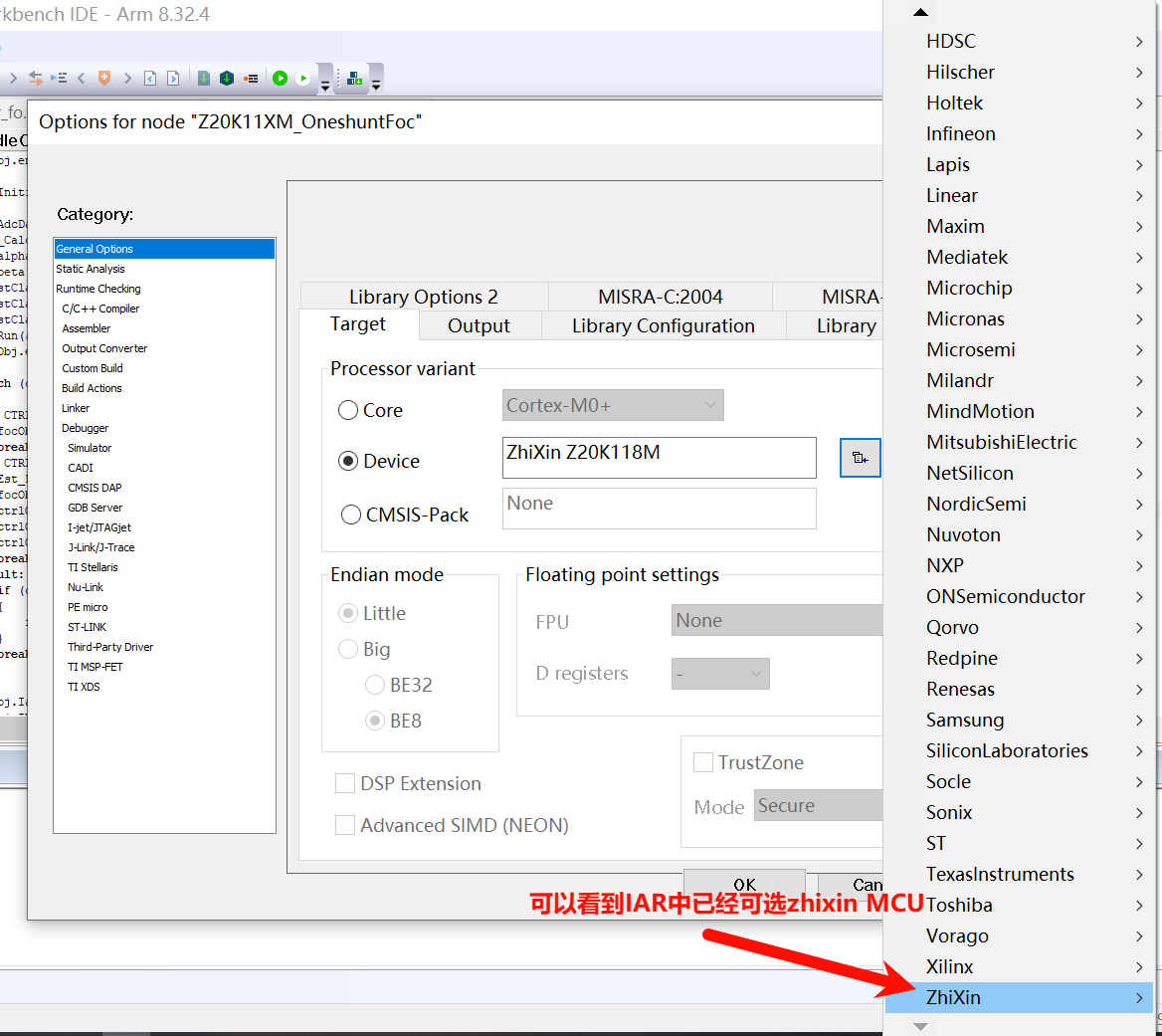Open the first toolbar overflow arrow

click(x=324, y=87)
